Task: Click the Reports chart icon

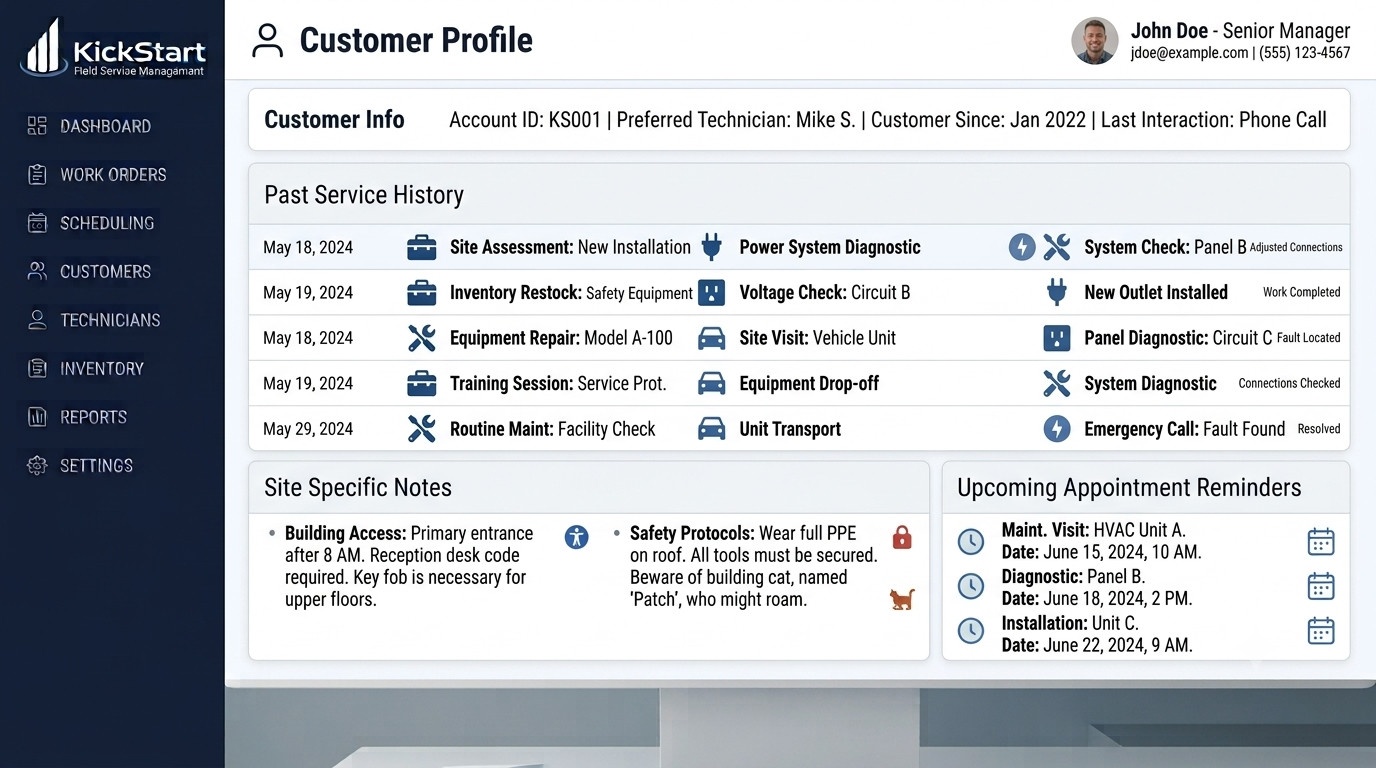Action: point(37,417)
